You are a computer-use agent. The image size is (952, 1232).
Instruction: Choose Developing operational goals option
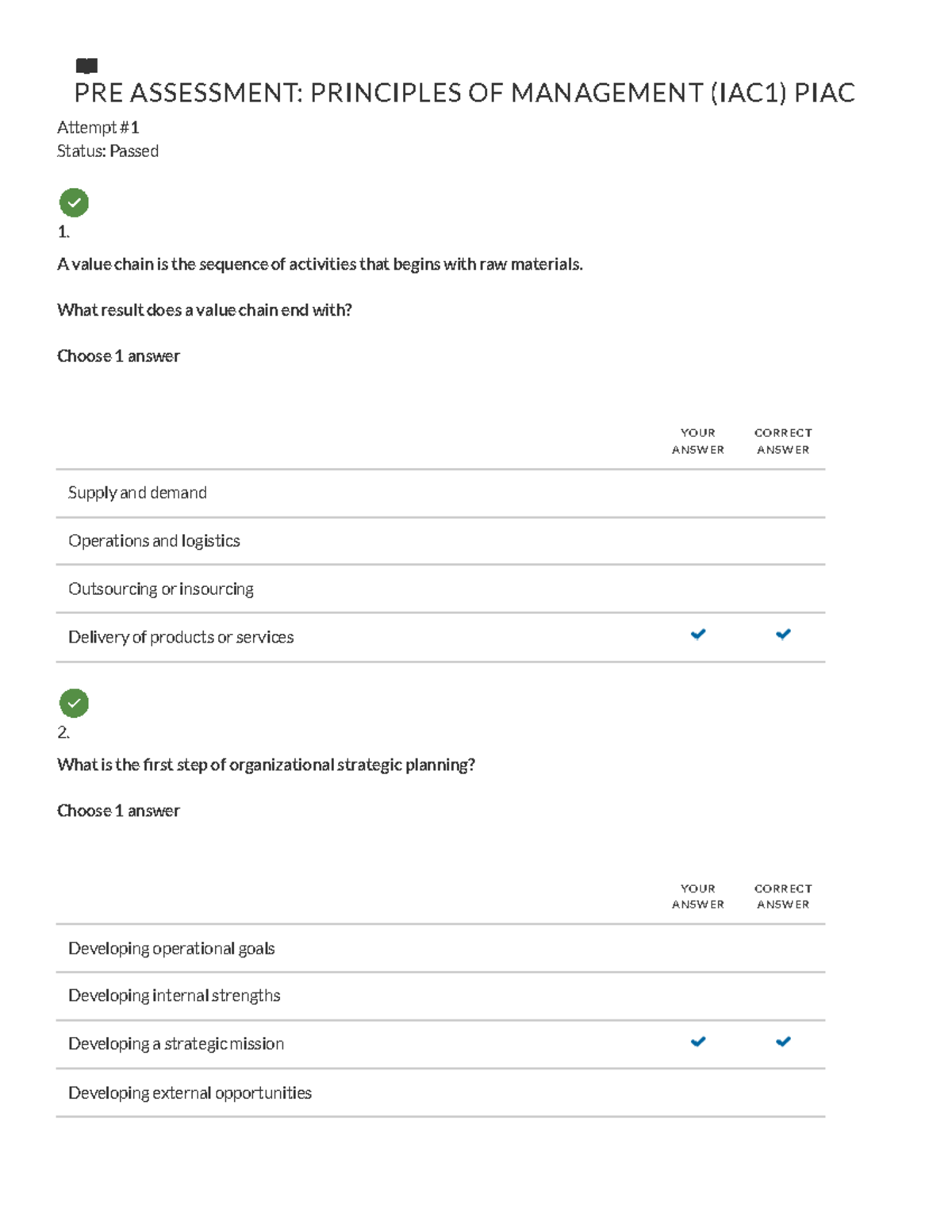(440, 949)
